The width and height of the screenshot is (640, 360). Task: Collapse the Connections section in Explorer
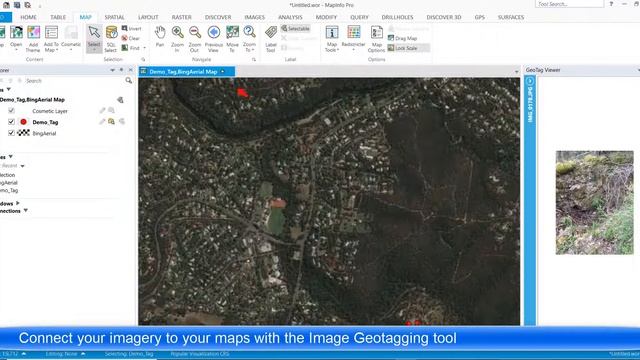[x=26, y=211]
